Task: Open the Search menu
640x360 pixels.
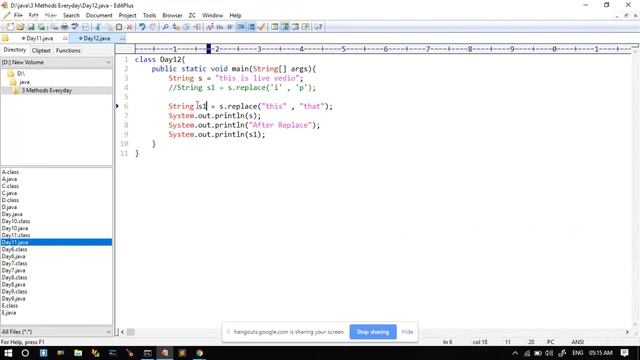Action: [71, 16]
